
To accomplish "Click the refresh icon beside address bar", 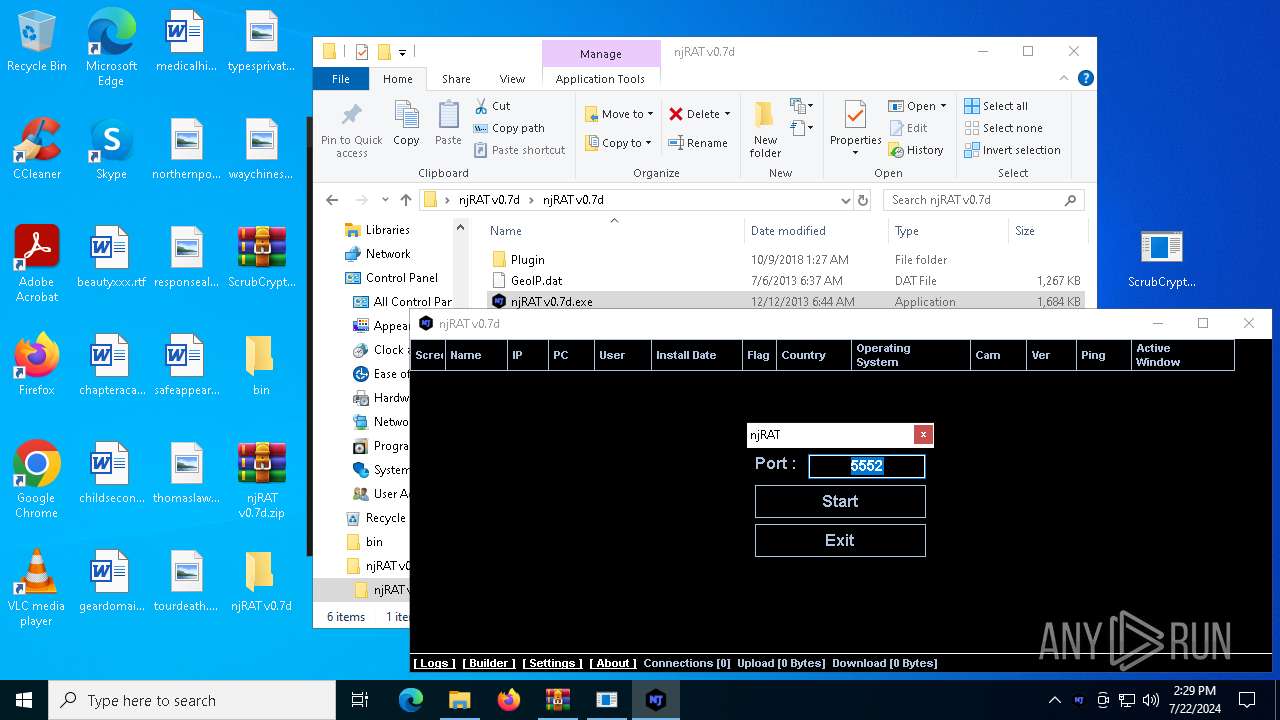I will point(863,200).
